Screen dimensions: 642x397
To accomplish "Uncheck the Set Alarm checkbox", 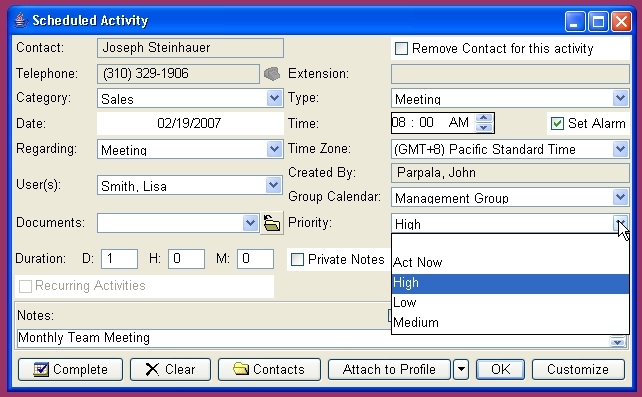I will tap(557, 123).
